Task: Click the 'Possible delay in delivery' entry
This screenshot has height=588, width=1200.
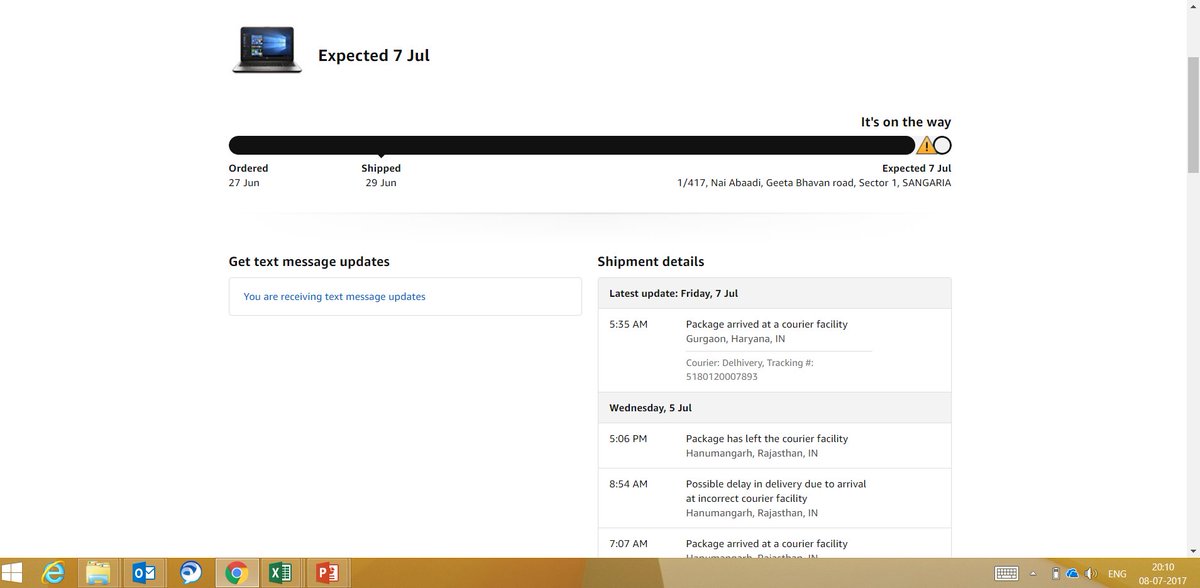Action: click(776, 491)
